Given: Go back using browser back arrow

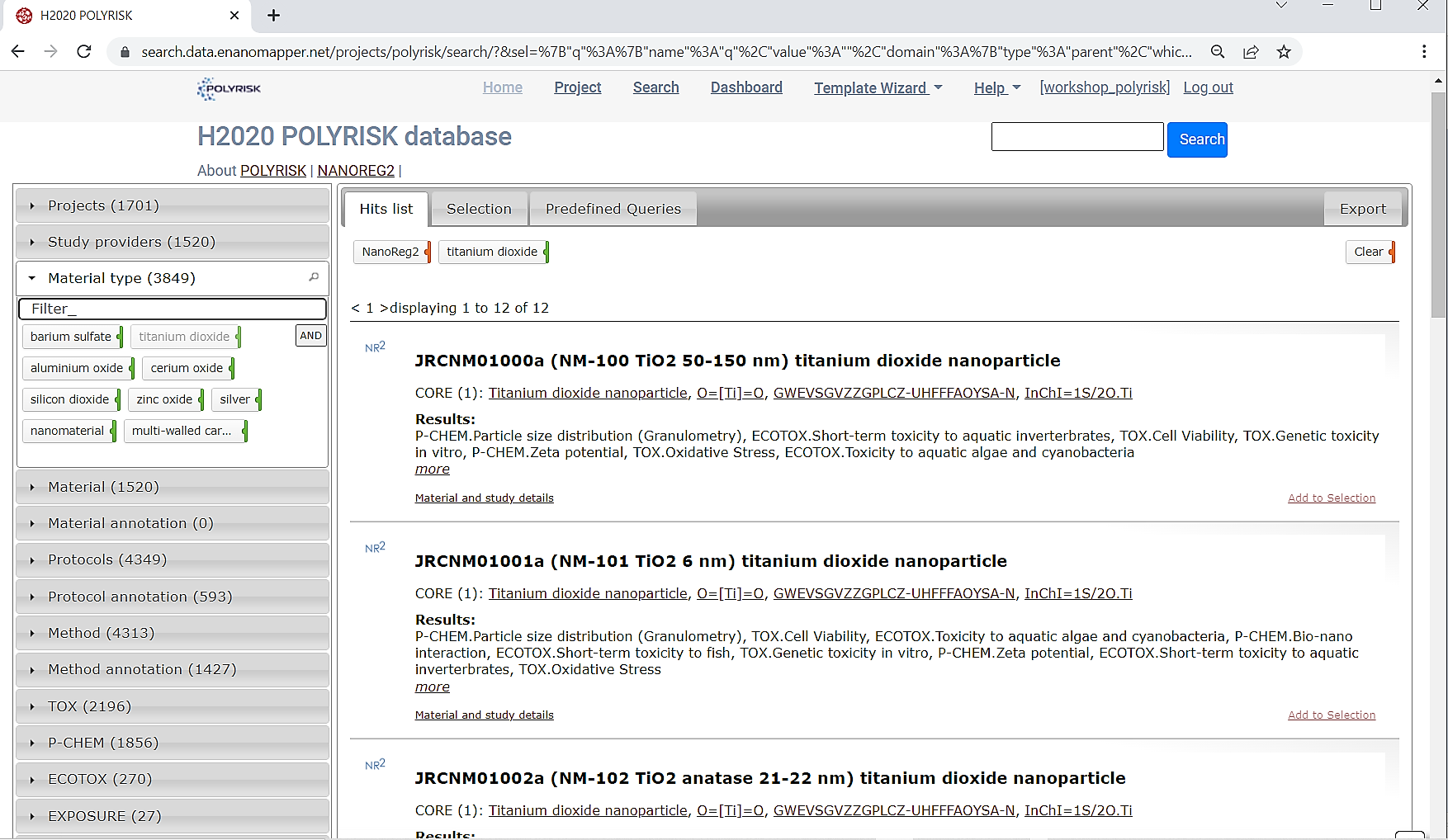Looking at the screenshot, I should (x=18, y=51).
